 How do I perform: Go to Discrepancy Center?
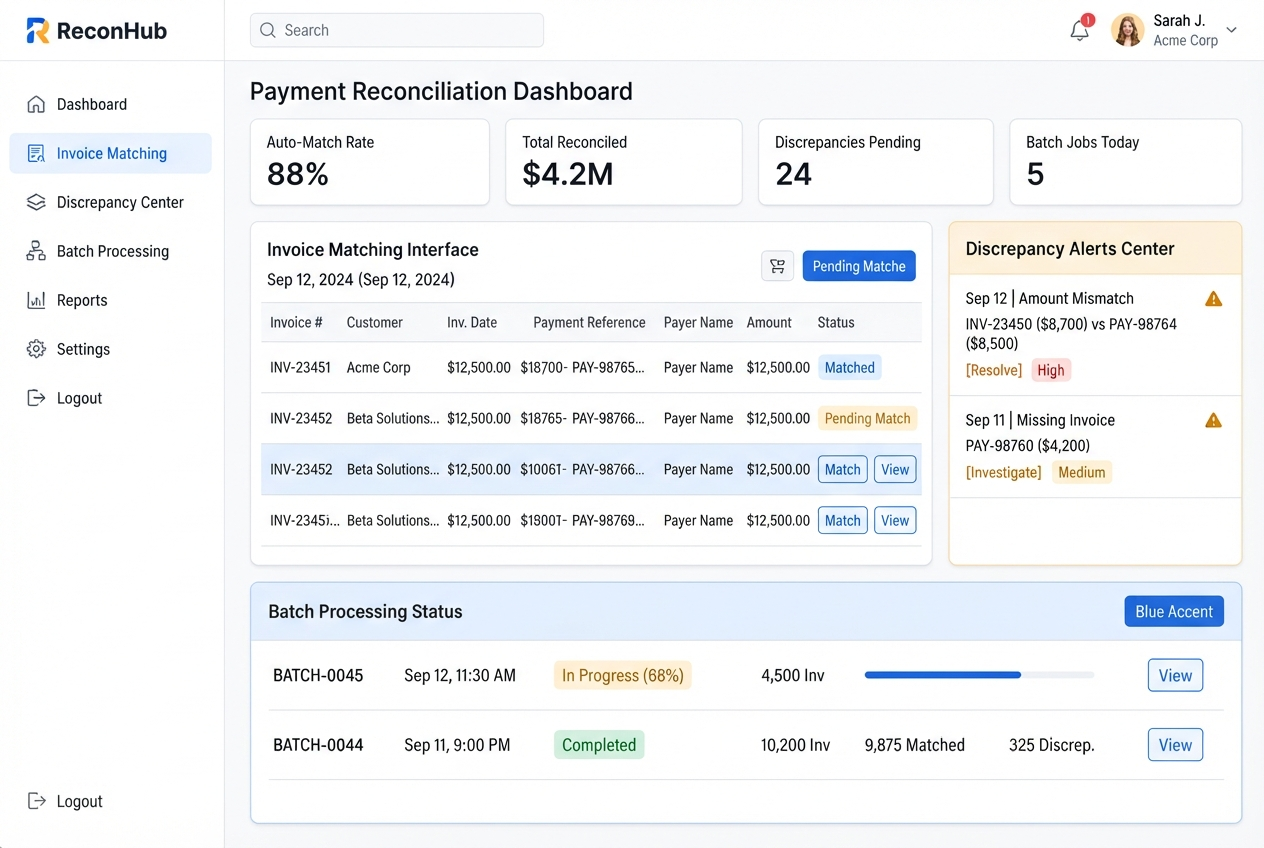(110, 202)
